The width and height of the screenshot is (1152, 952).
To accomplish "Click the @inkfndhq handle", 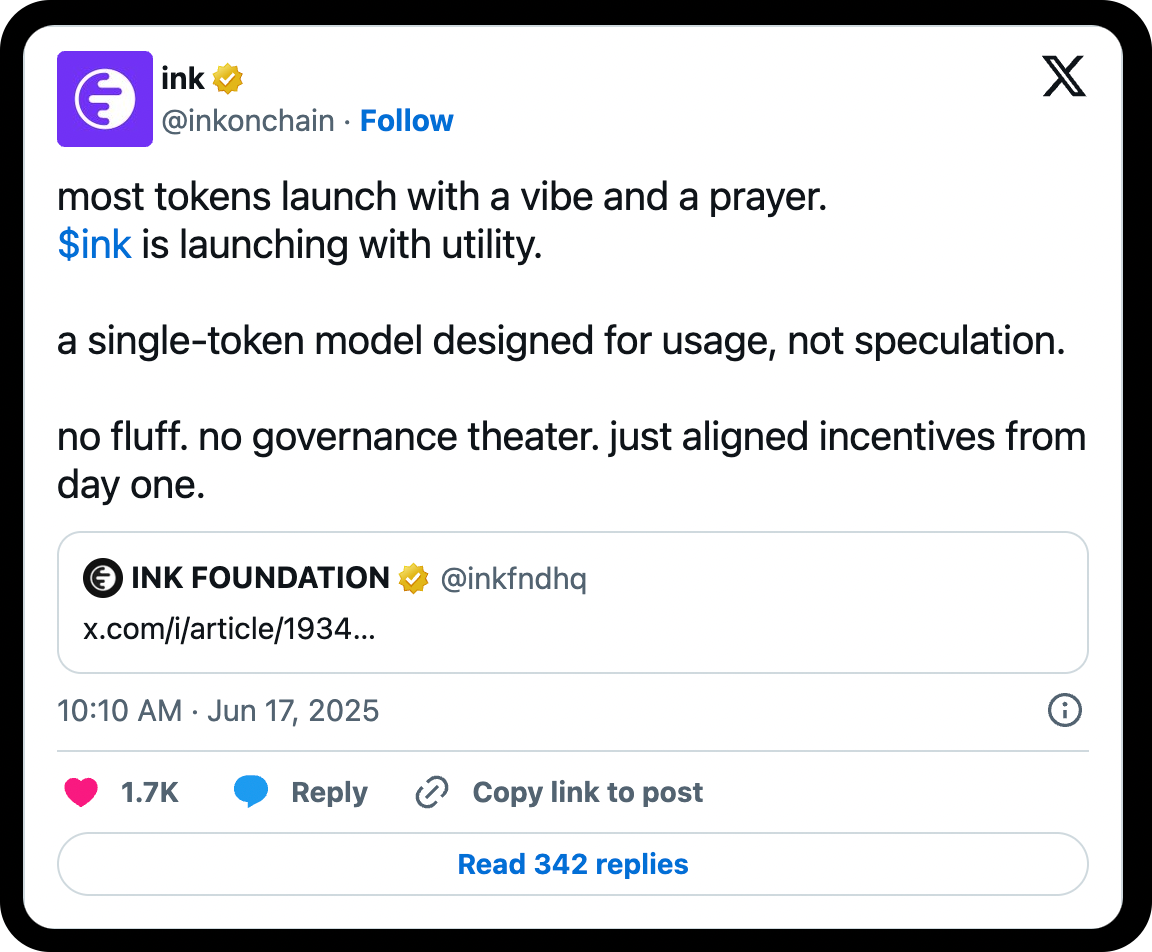I will 513,578.
